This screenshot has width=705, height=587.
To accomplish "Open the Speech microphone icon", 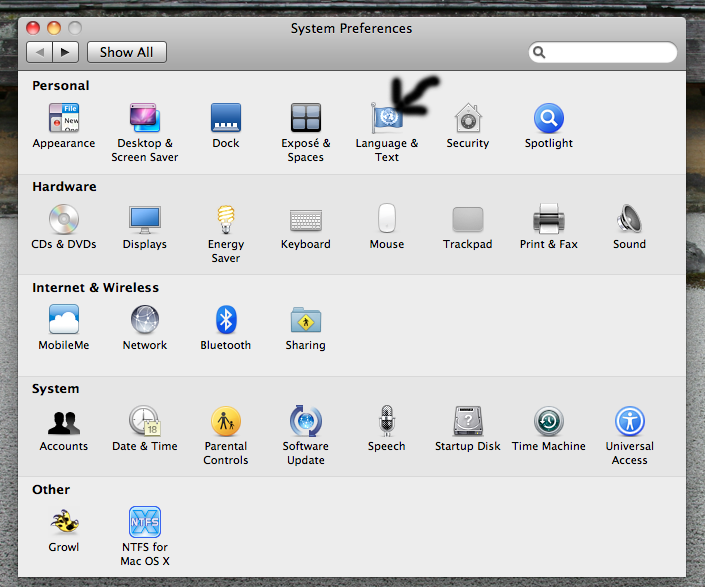I will (387, 421).
